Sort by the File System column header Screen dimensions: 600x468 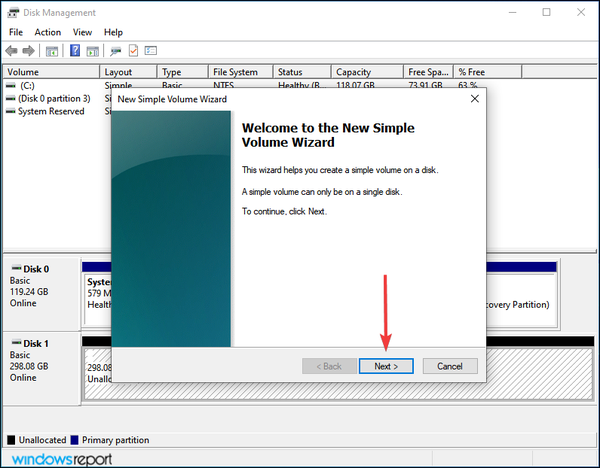pos(241,72)
